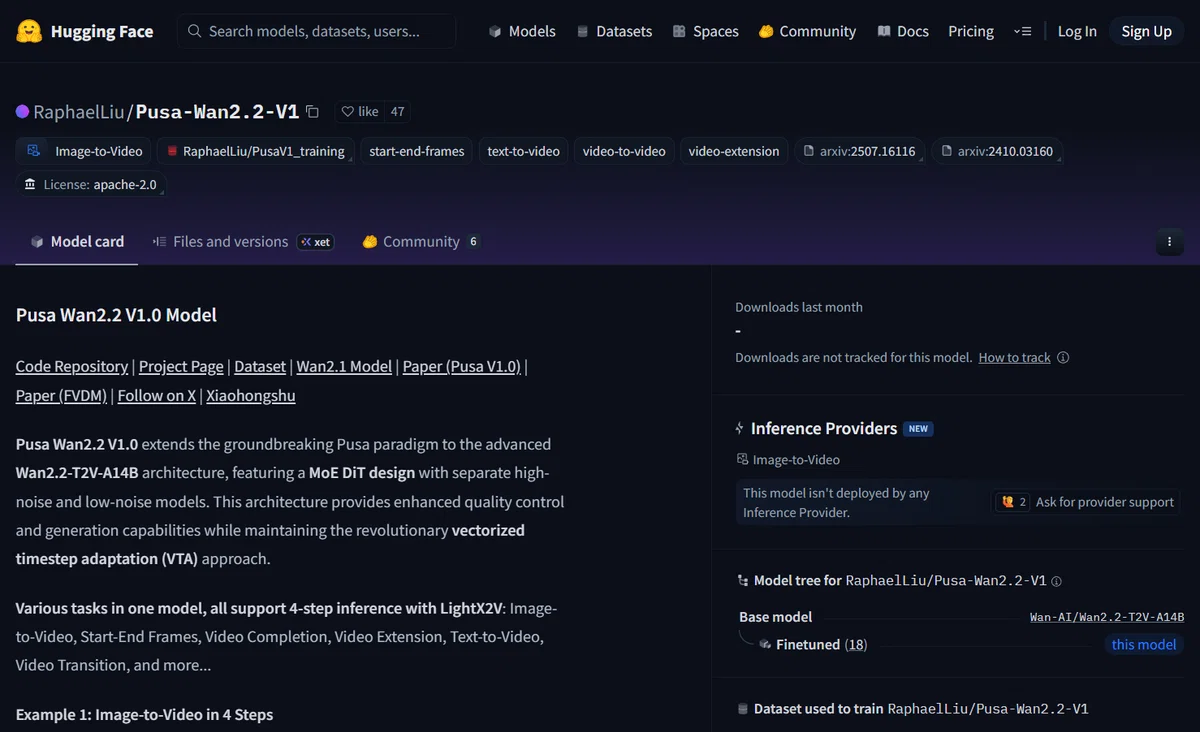Click the Dataset used to train icon
This screenshot has width=1200, height=732.
742,708
